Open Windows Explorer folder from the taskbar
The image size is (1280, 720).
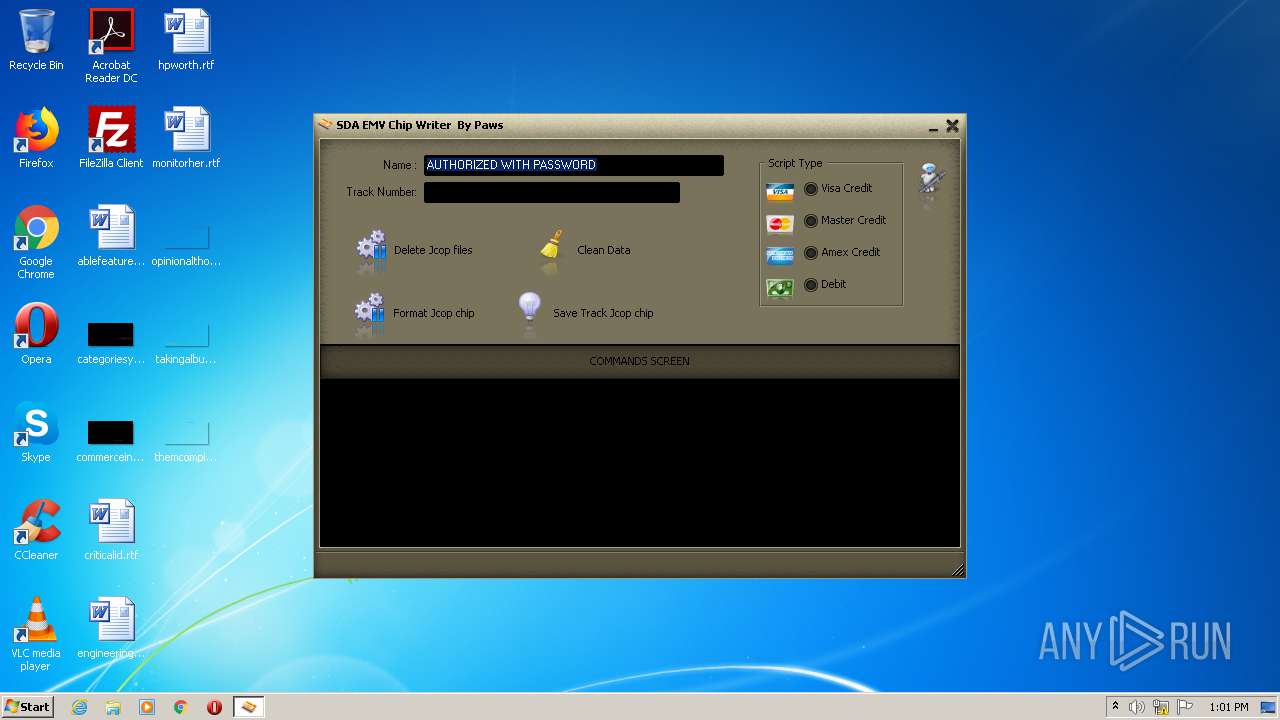tap(113, 707)
